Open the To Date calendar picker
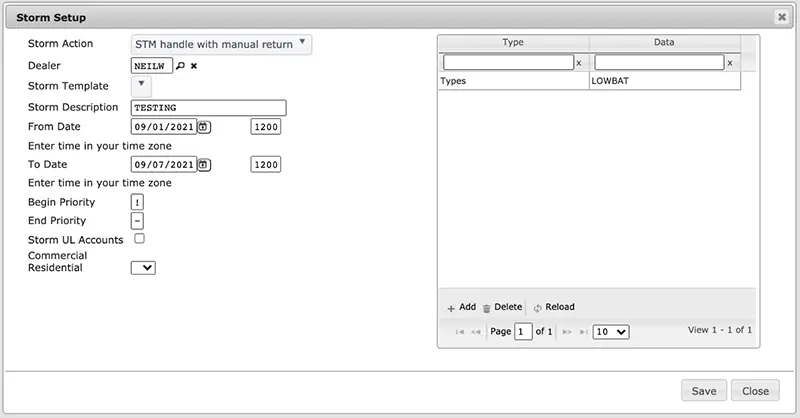 (204, 164)
